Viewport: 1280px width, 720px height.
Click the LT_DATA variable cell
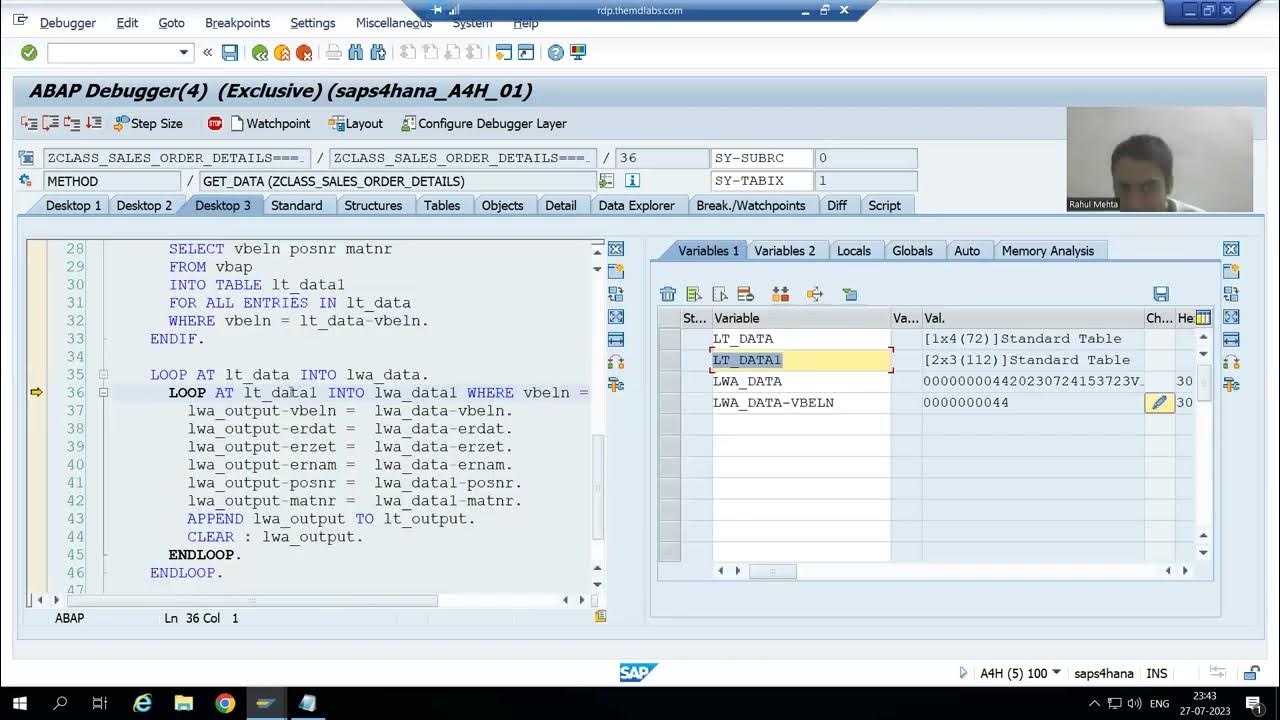pyautogui.click(x=801, y=339)
